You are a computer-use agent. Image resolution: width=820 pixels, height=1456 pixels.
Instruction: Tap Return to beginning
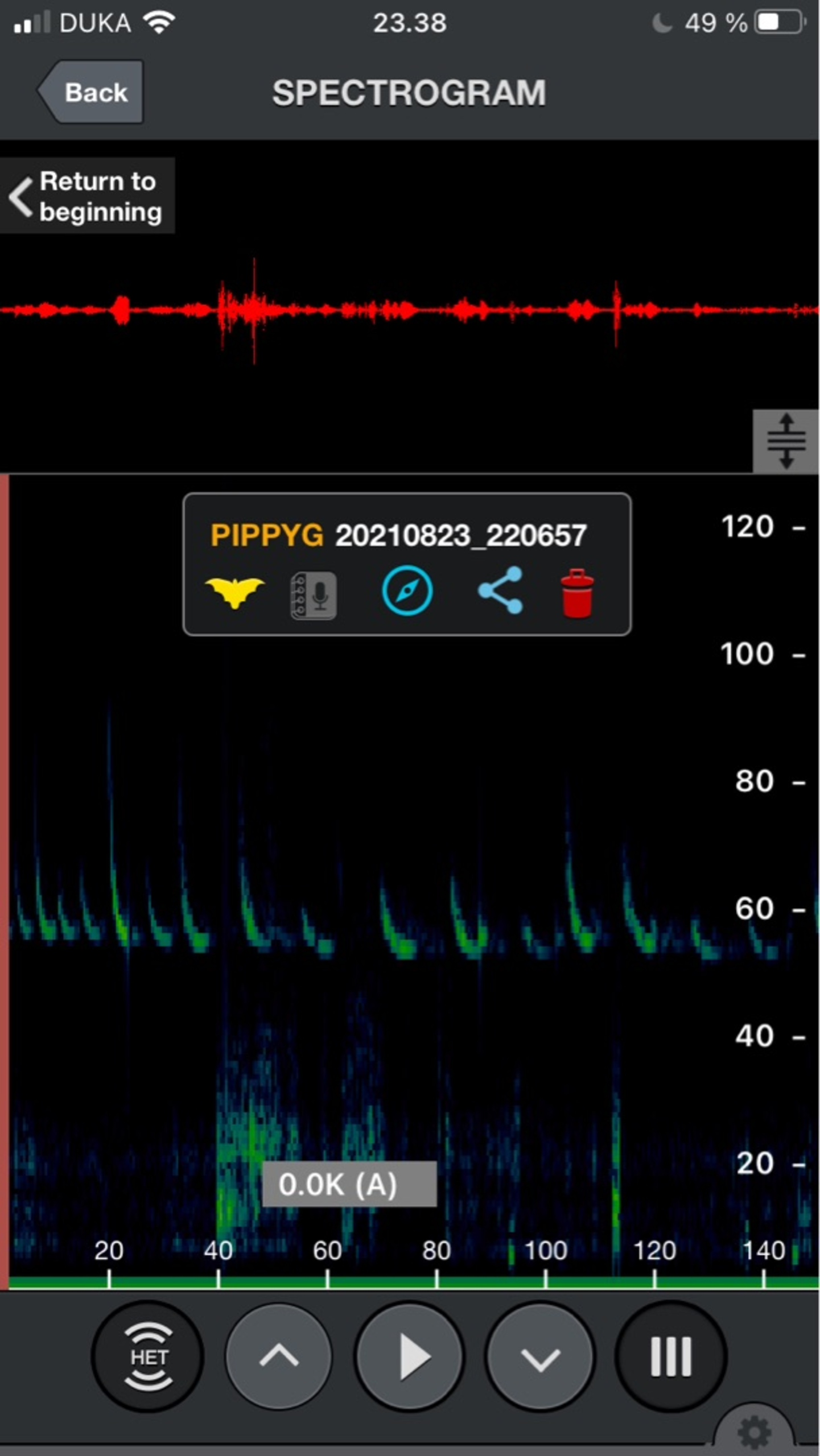tap(88, 196)
